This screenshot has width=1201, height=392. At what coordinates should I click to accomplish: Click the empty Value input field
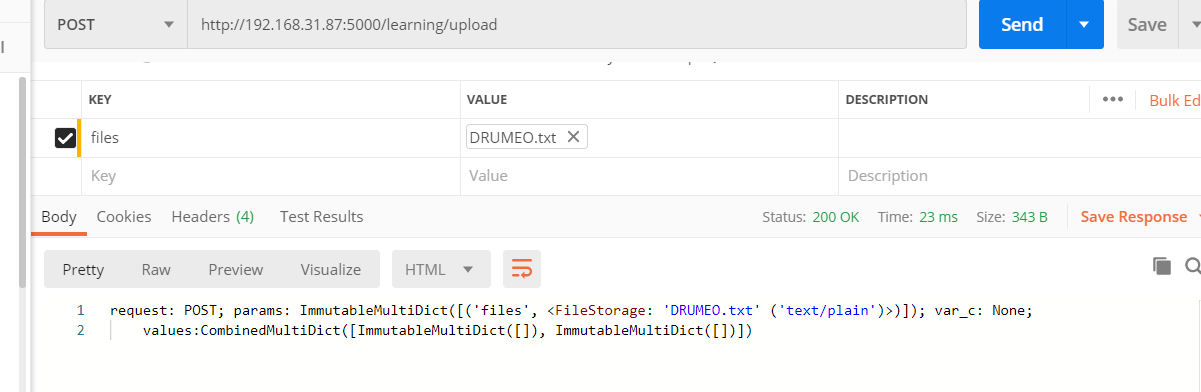coord(650,176)
